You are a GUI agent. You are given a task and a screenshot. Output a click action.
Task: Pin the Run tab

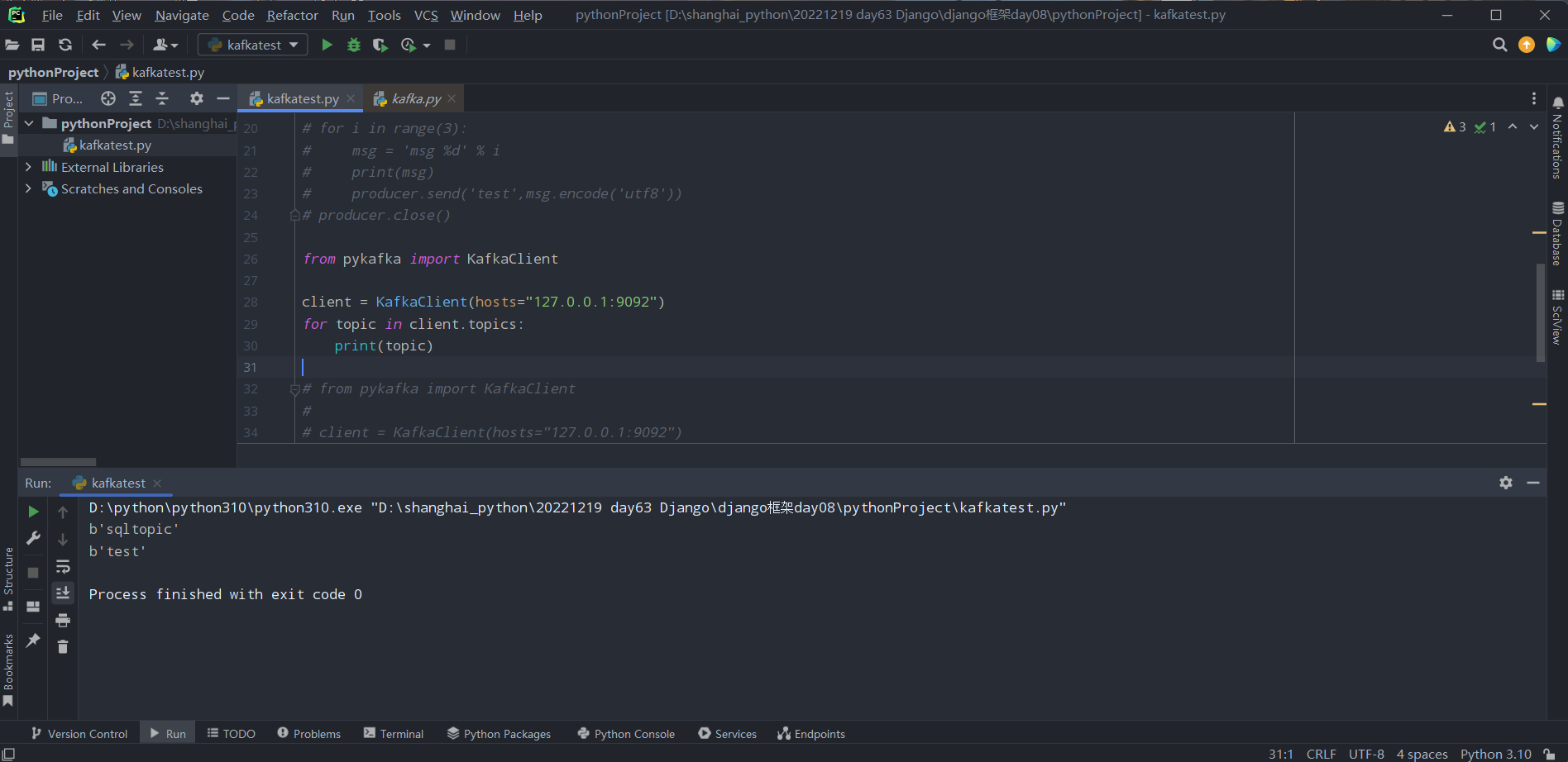coord(33,640)
